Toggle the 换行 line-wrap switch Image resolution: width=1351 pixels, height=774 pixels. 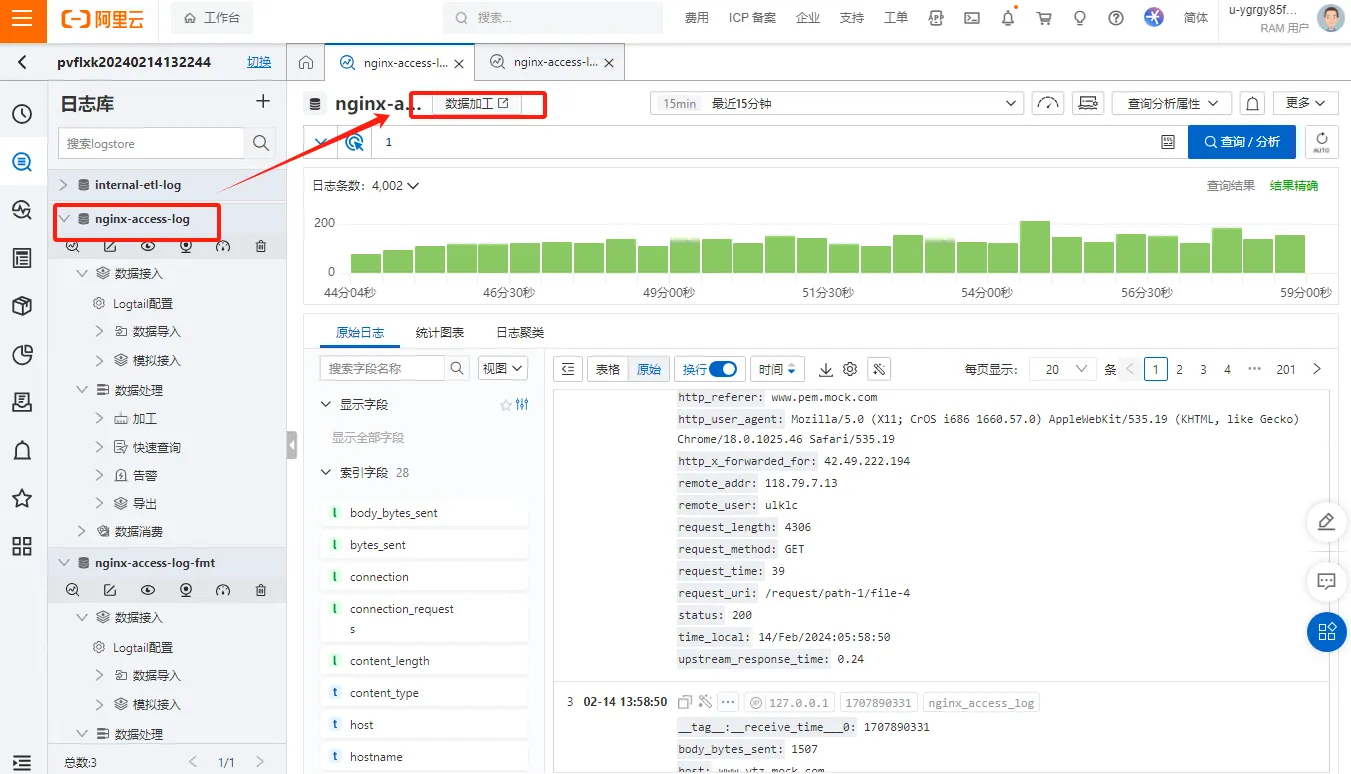[722, 369]
